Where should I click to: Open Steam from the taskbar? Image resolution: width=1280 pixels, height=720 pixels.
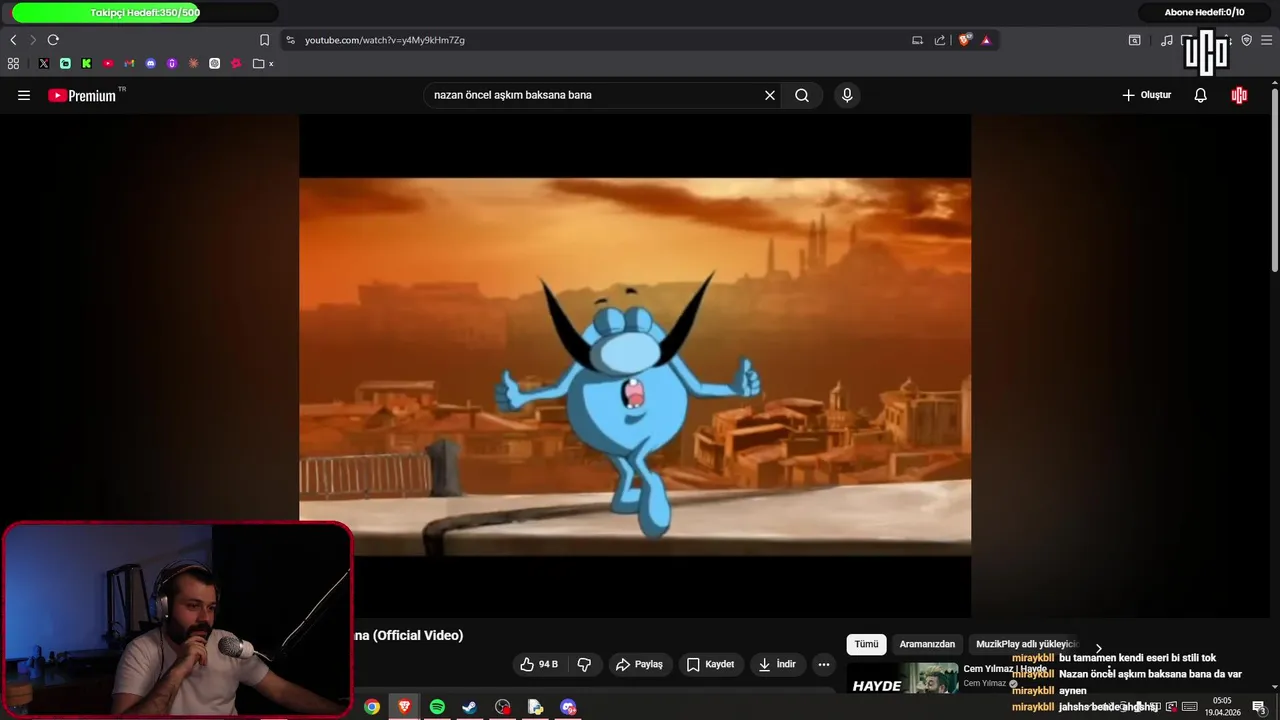point(469,707)
